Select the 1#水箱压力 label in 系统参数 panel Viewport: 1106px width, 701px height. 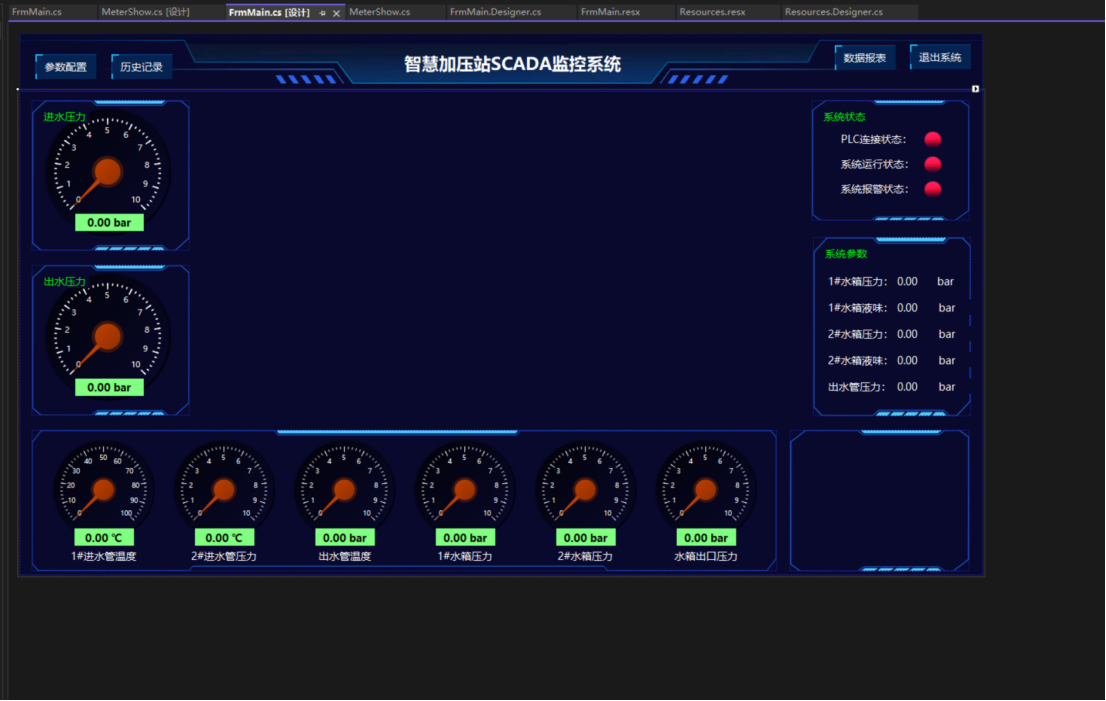tap(858, 281)
